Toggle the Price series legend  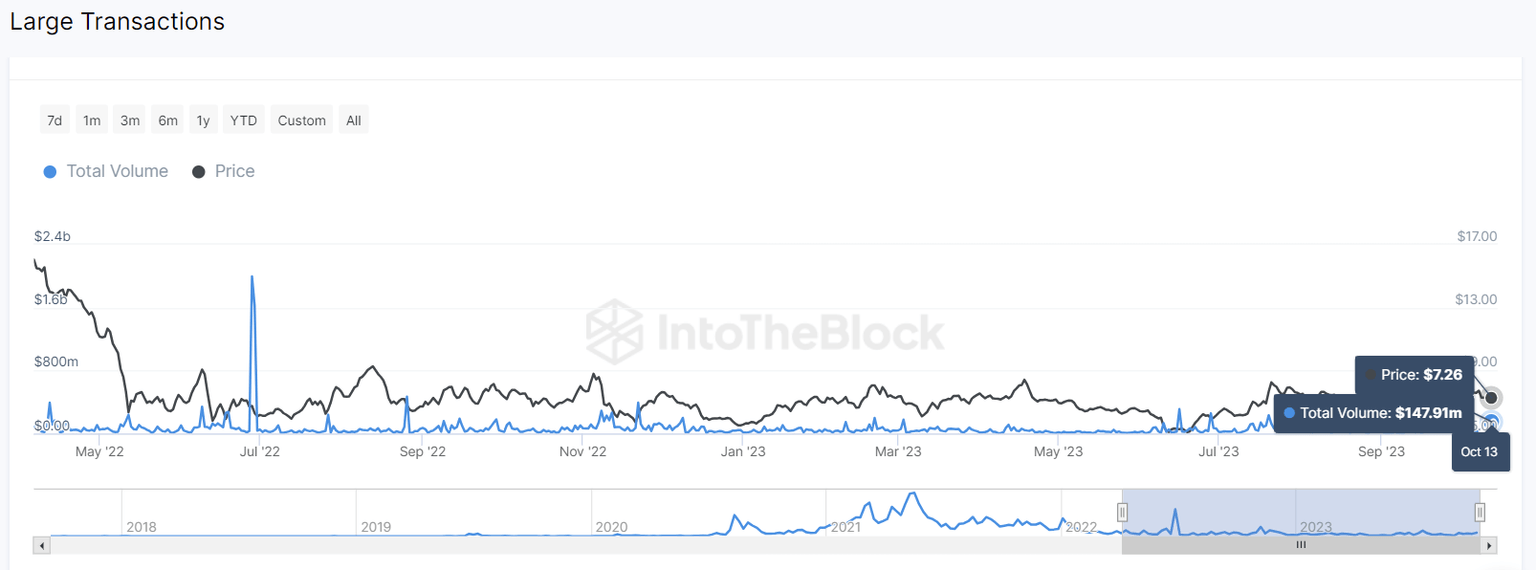click(235, 171)
